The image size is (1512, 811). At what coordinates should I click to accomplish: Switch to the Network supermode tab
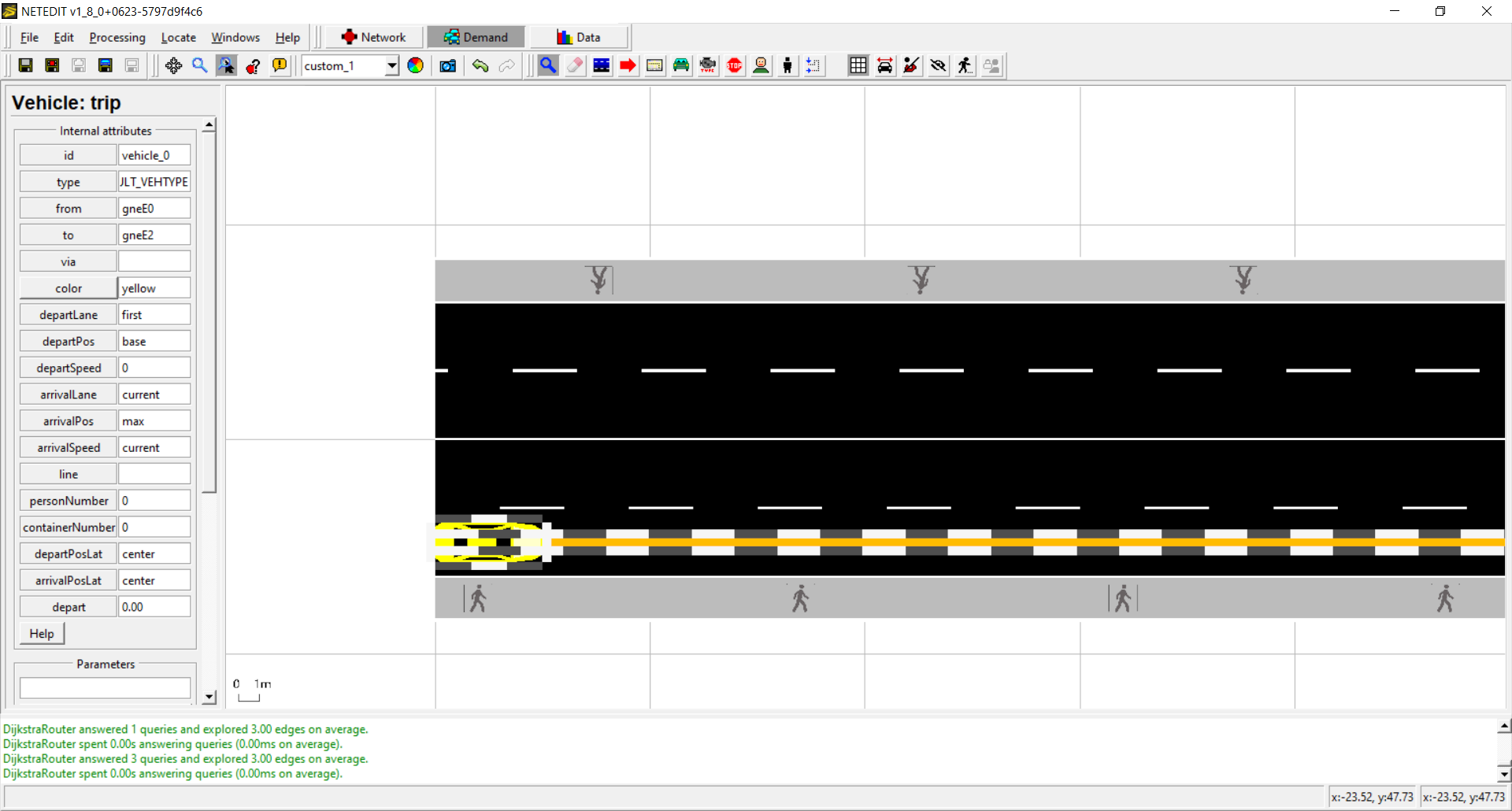[374, 37]
